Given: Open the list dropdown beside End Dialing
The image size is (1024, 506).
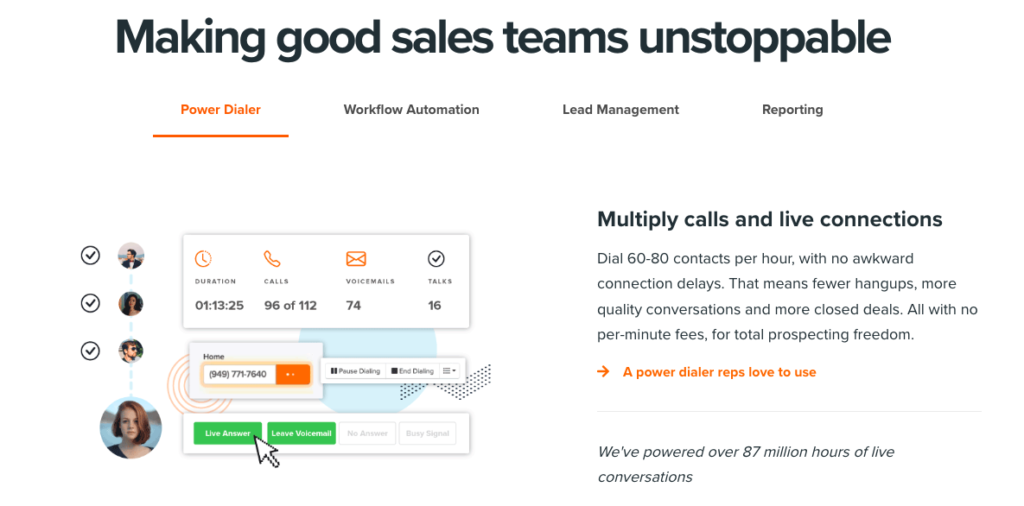Looking at the screenshot, I should click(x=450, y=371).
